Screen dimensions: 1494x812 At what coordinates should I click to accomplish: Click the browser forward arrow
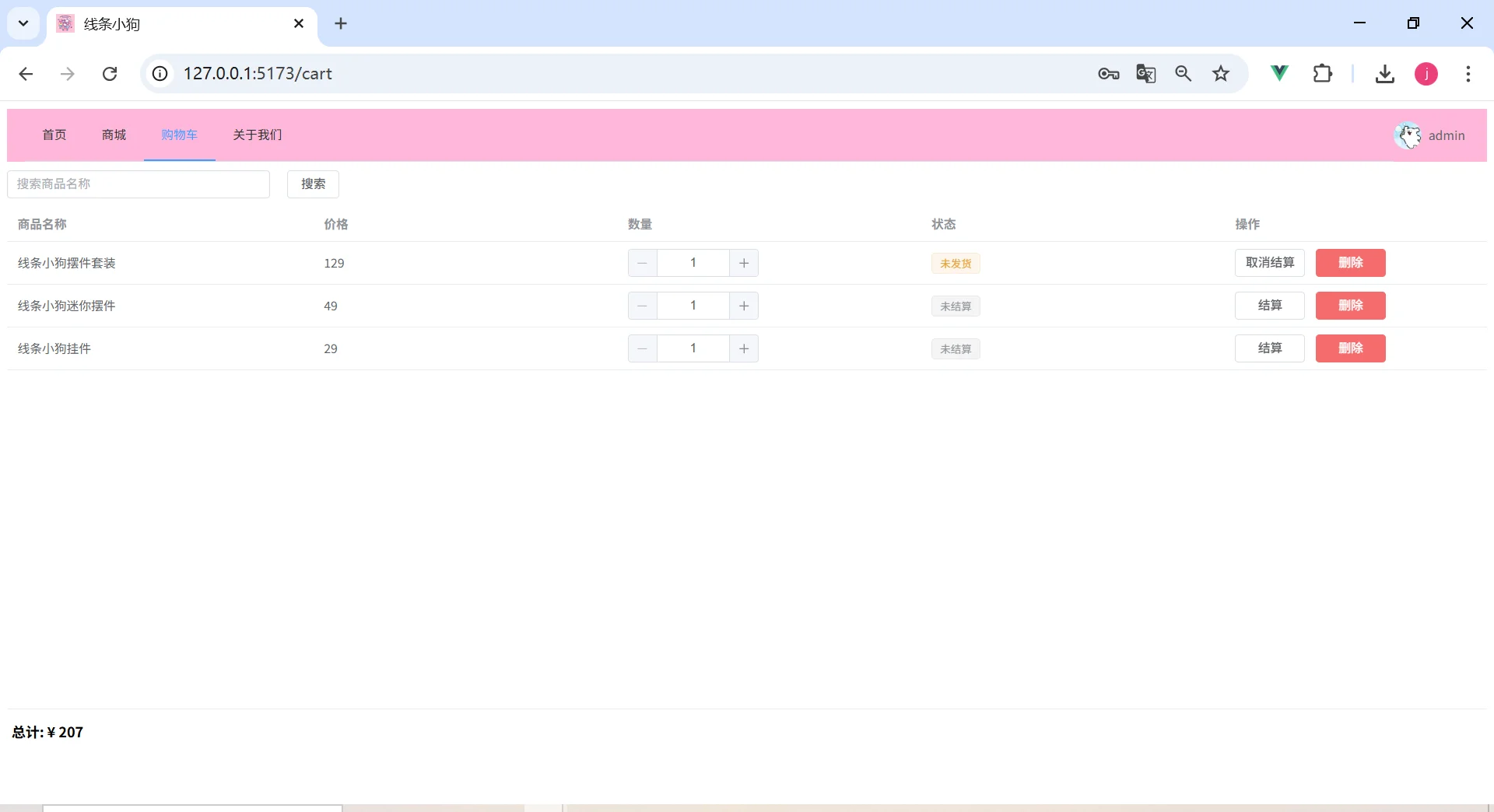tap(68, 74)
